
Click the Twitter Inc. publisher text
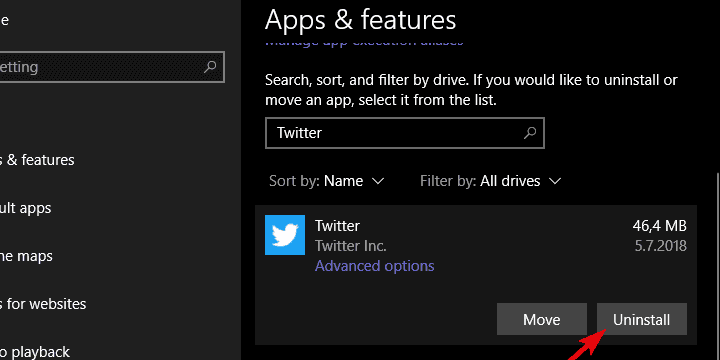click(350, 246)
